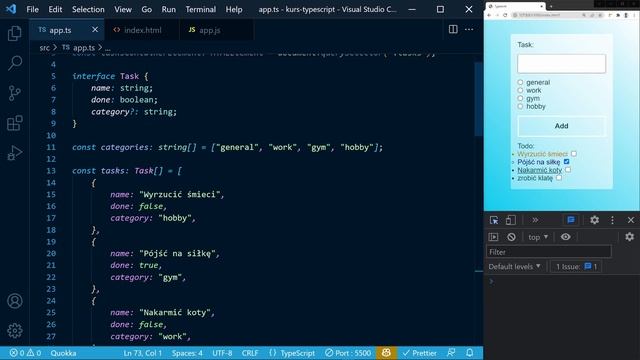Image resolution: width=640 pixels, height=360 pixels.
Task: Create live expression with eye icon
Action: tap(565, 237)
